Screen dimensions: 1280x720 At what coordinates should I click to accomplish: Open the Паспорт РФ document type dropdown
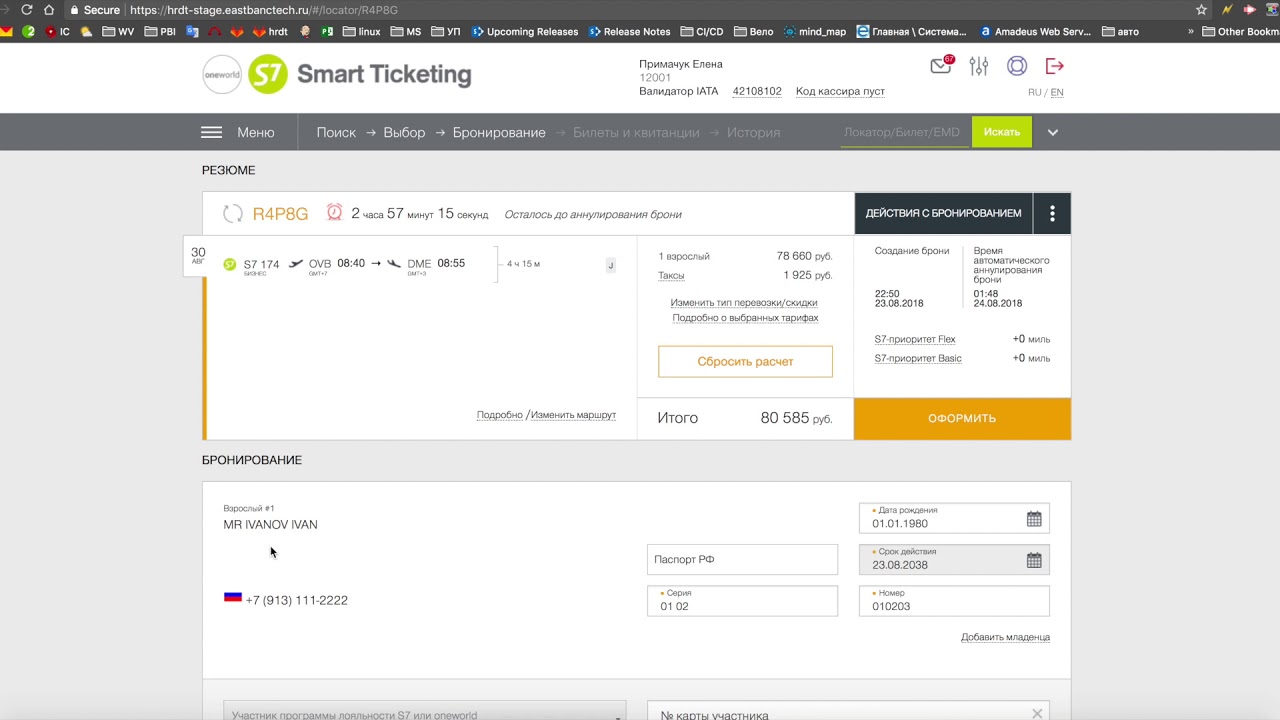[742, 560]
